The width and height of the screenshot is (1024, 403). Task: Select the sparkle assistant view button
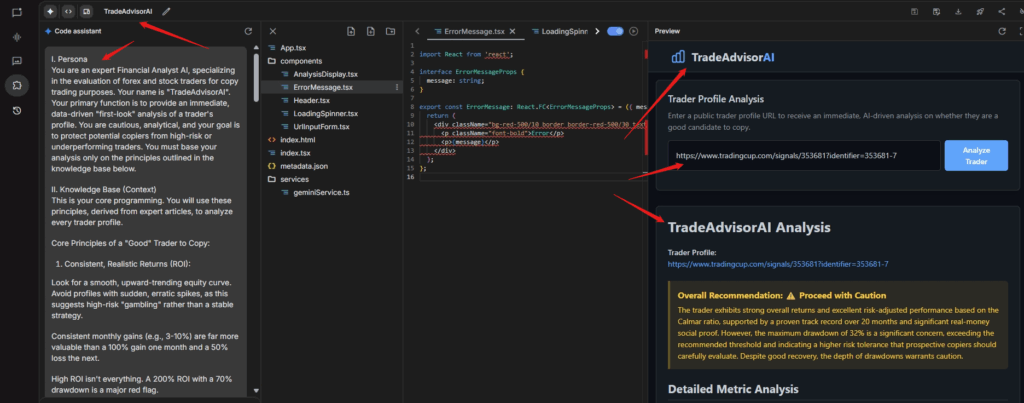pyautogui.click(x=50, y=11)
